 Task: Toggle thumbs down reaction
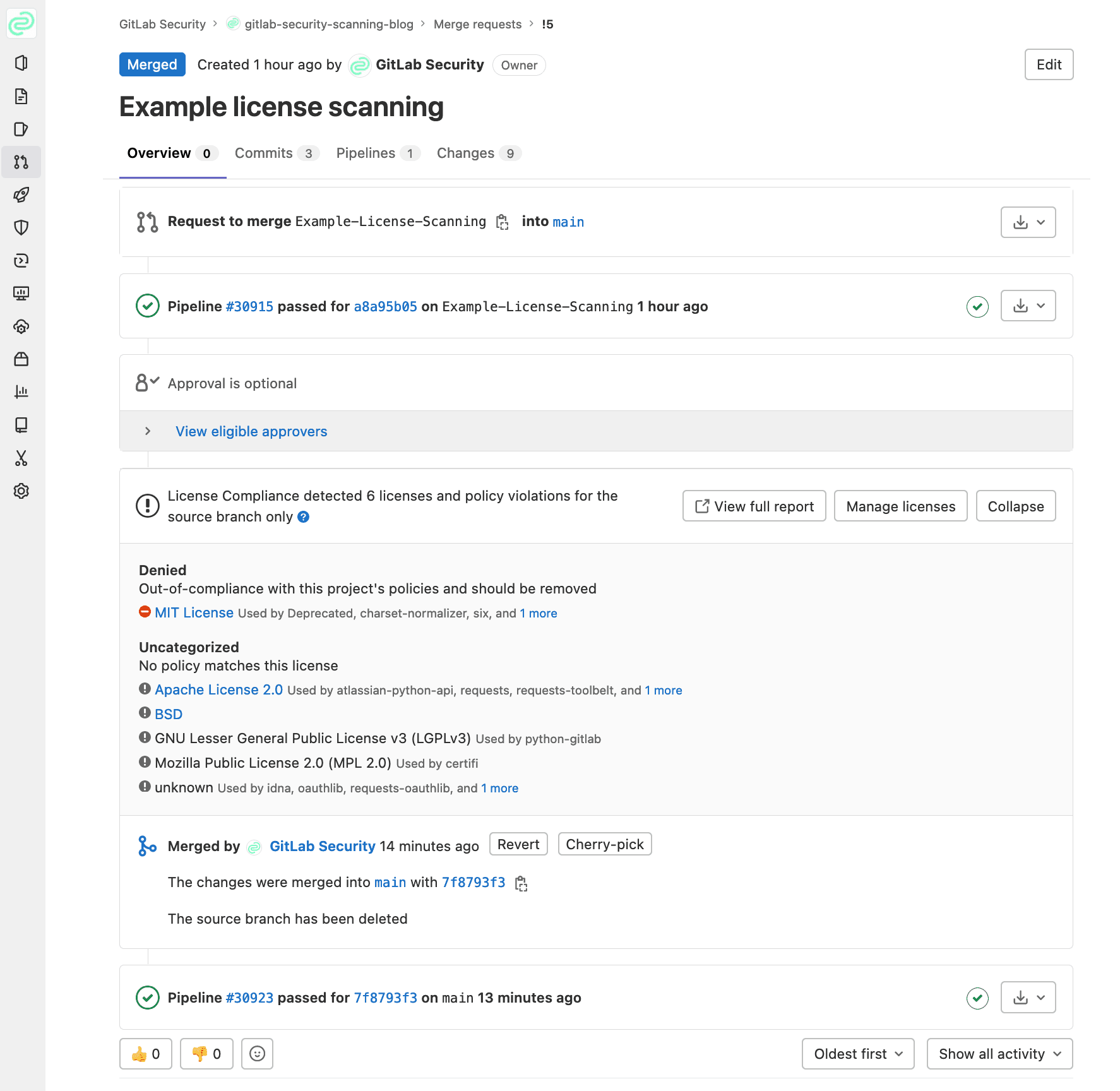[x=206, y=1054]
